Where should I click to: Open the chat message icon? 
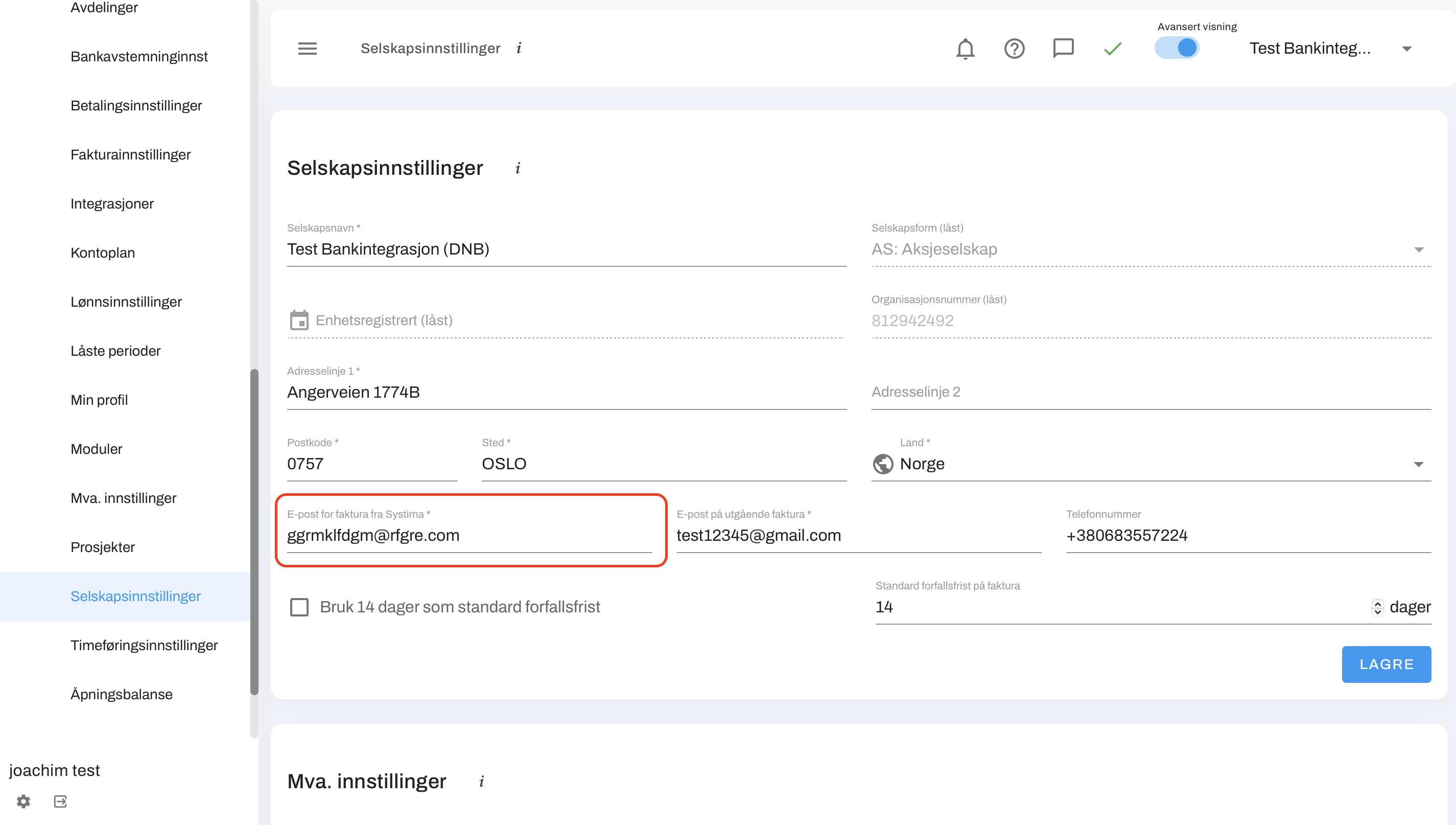click(x=1063, y=48)
